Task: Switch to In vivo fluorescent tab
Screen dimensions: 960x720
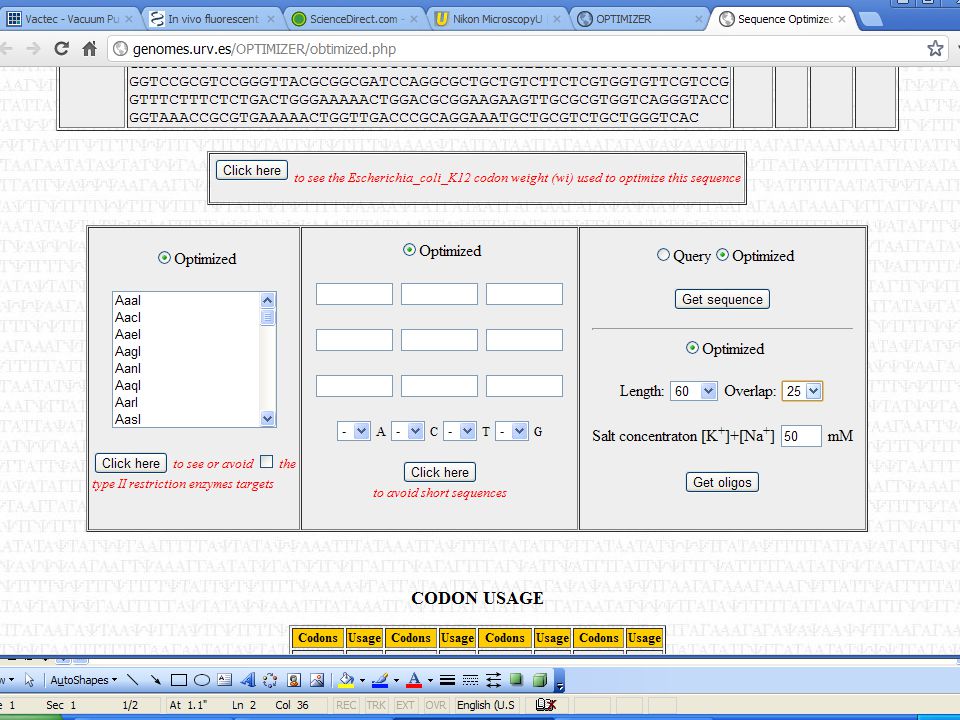Action: click(x=213, y=19)
